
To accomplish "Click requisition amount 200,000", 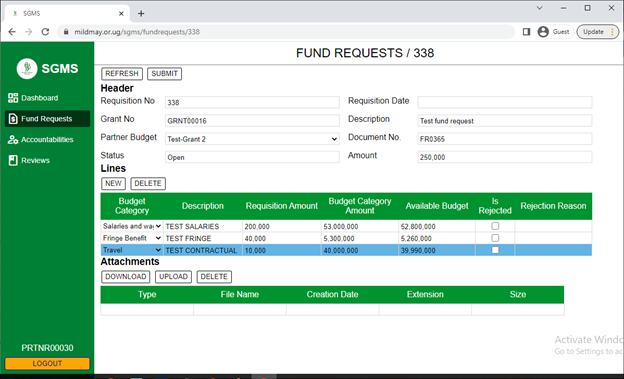I will 282,227.
